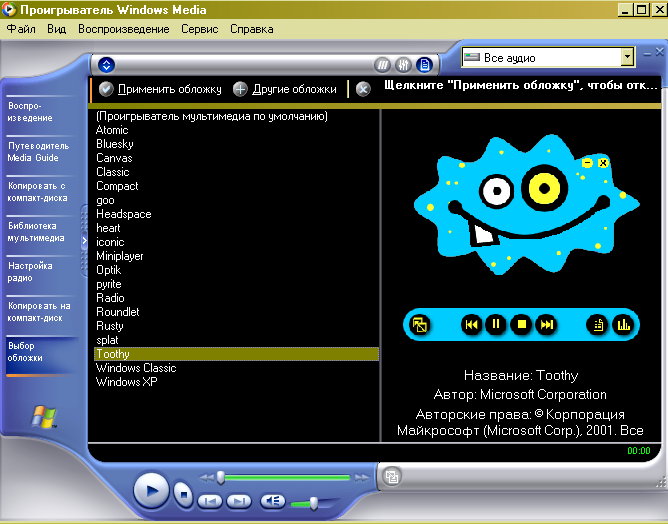The image size is (668, 524).
Task: Click the Next track button in bottom controls
Action: pyautogui.click(x=239, y=501)
